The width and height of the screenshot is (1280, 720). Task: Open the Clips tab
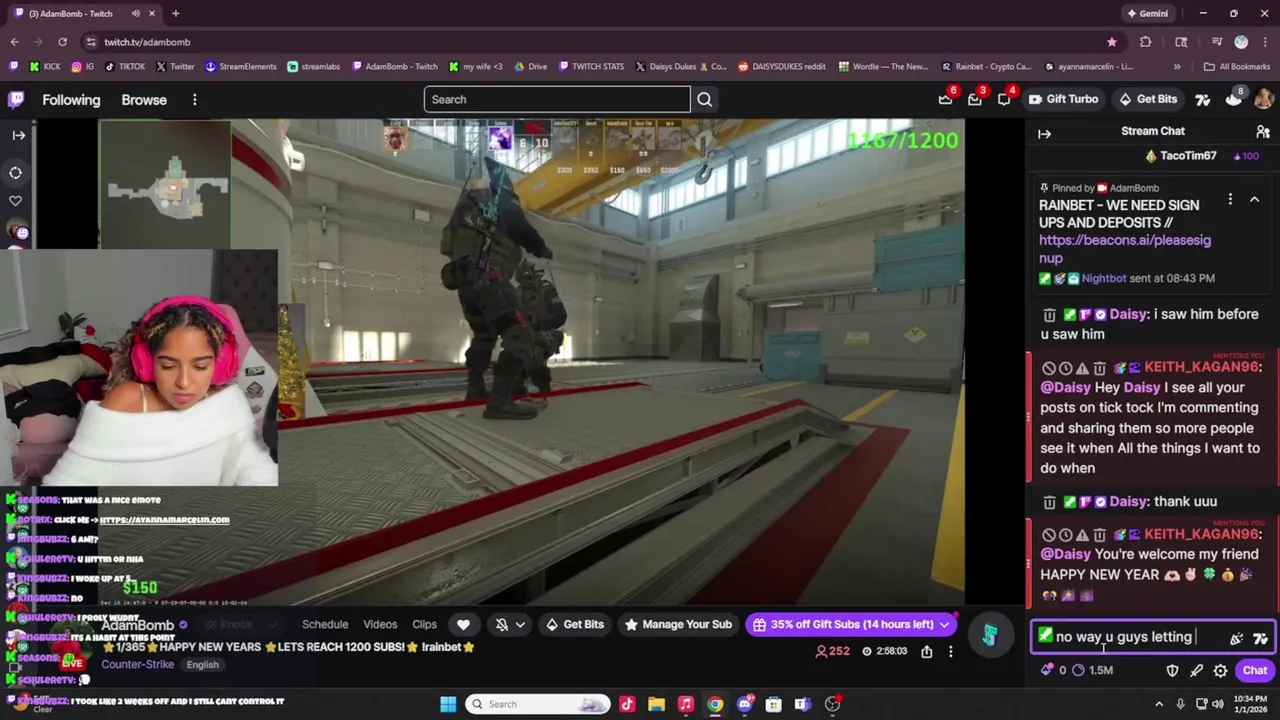point(424,624)
